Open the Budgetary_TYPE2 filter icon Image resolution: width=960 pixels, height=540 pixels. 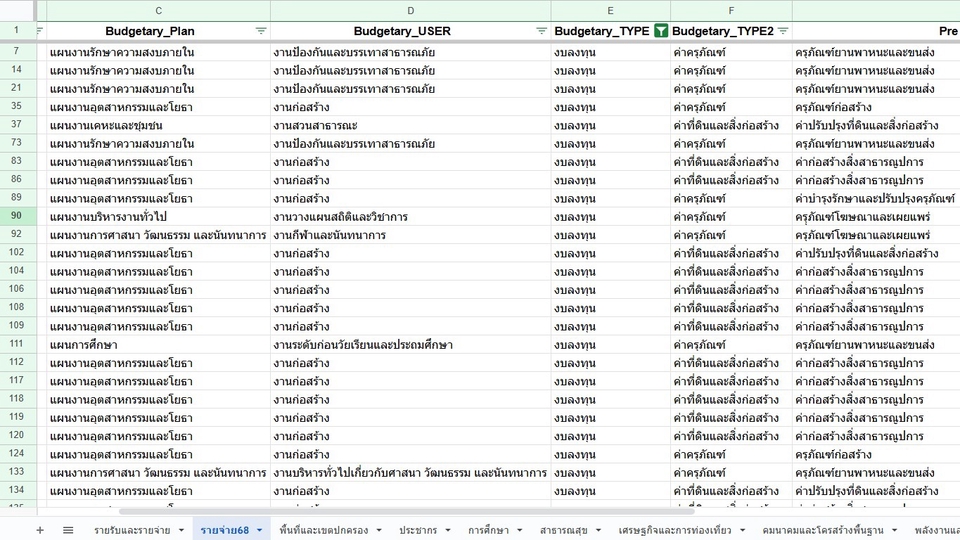(782, 31)
